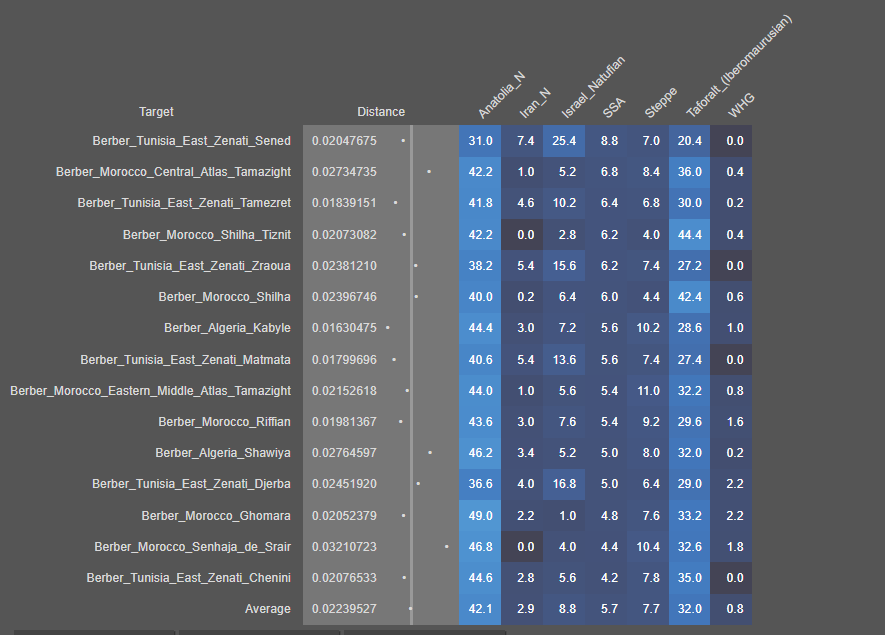This screenshot has height=635, width=885.
Task: Click the WHG column header
Action: click(x=741, y=104)
